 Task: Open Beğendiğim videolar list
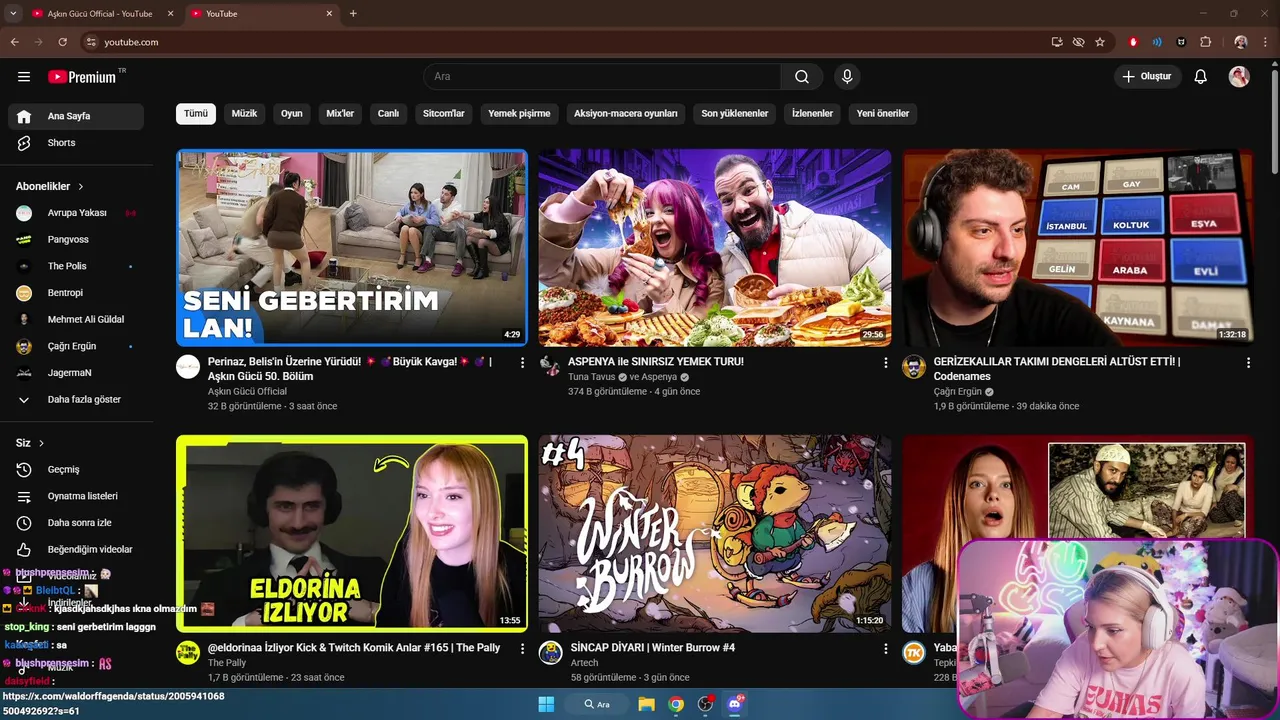pos(76,549)
